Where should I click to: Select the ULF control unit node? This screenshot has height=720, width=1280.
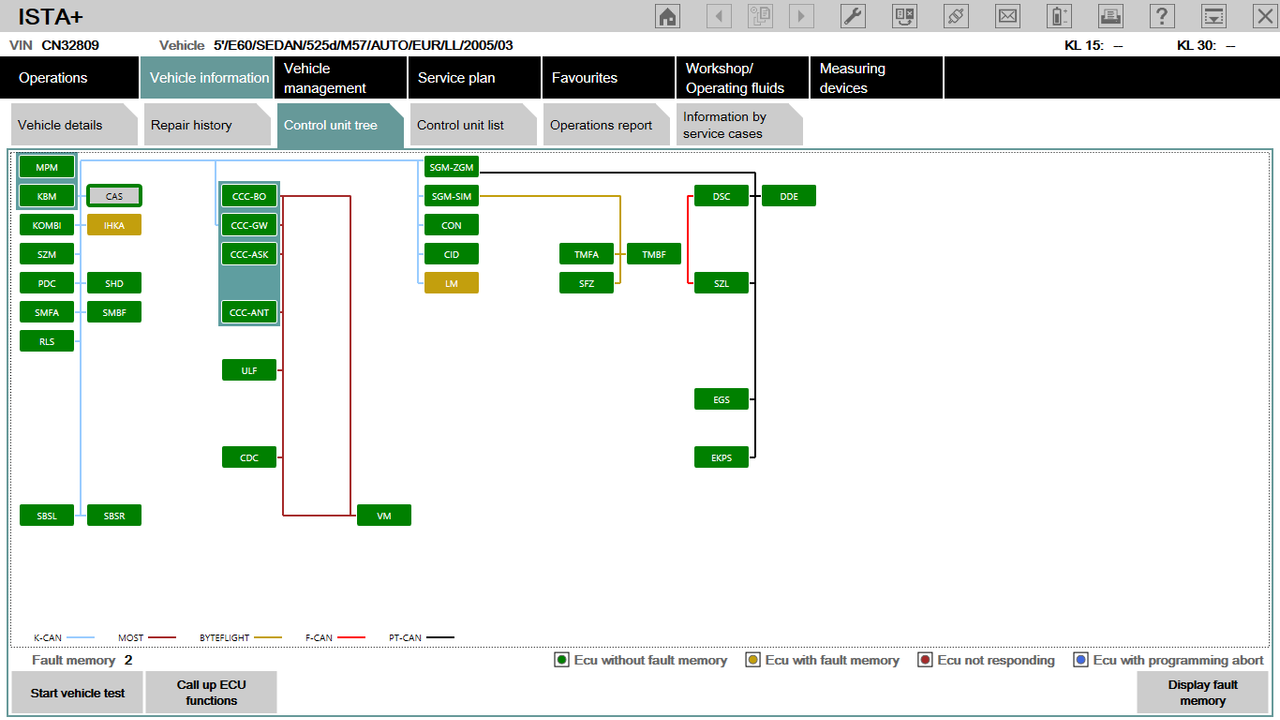point(249,370)
